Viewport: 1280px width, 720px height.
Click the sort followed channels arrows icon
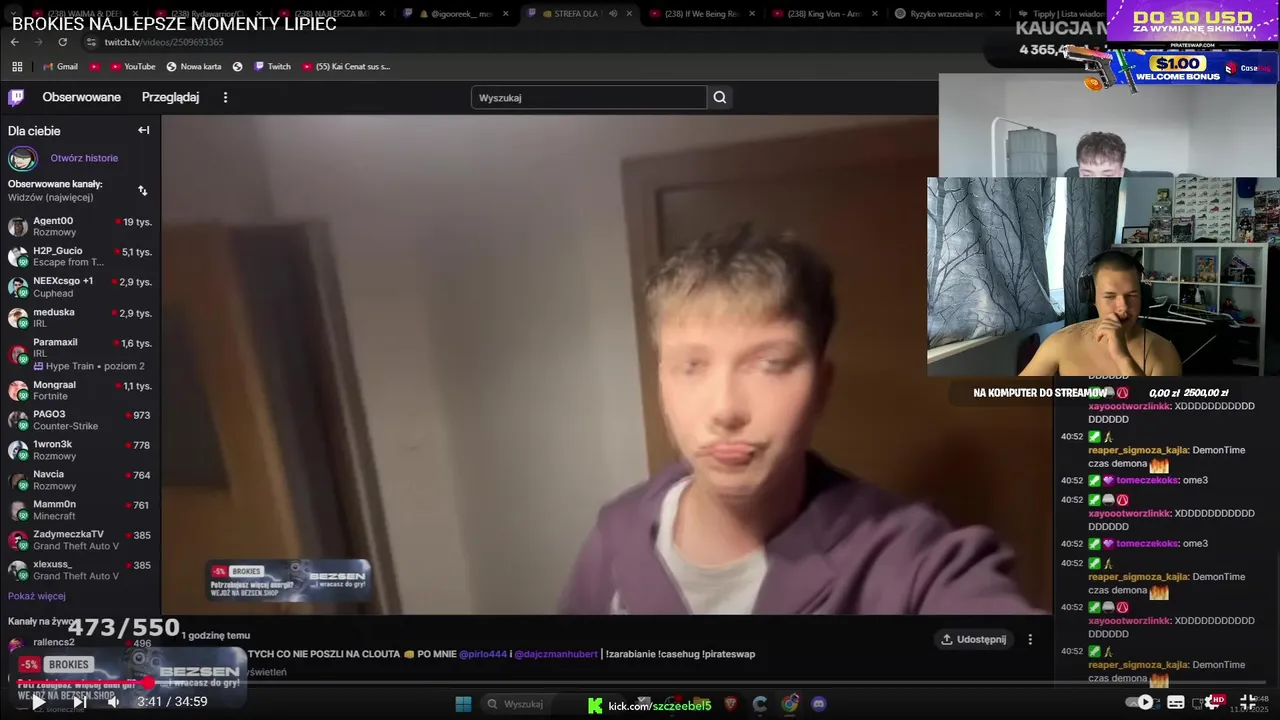tap(142, 190)
